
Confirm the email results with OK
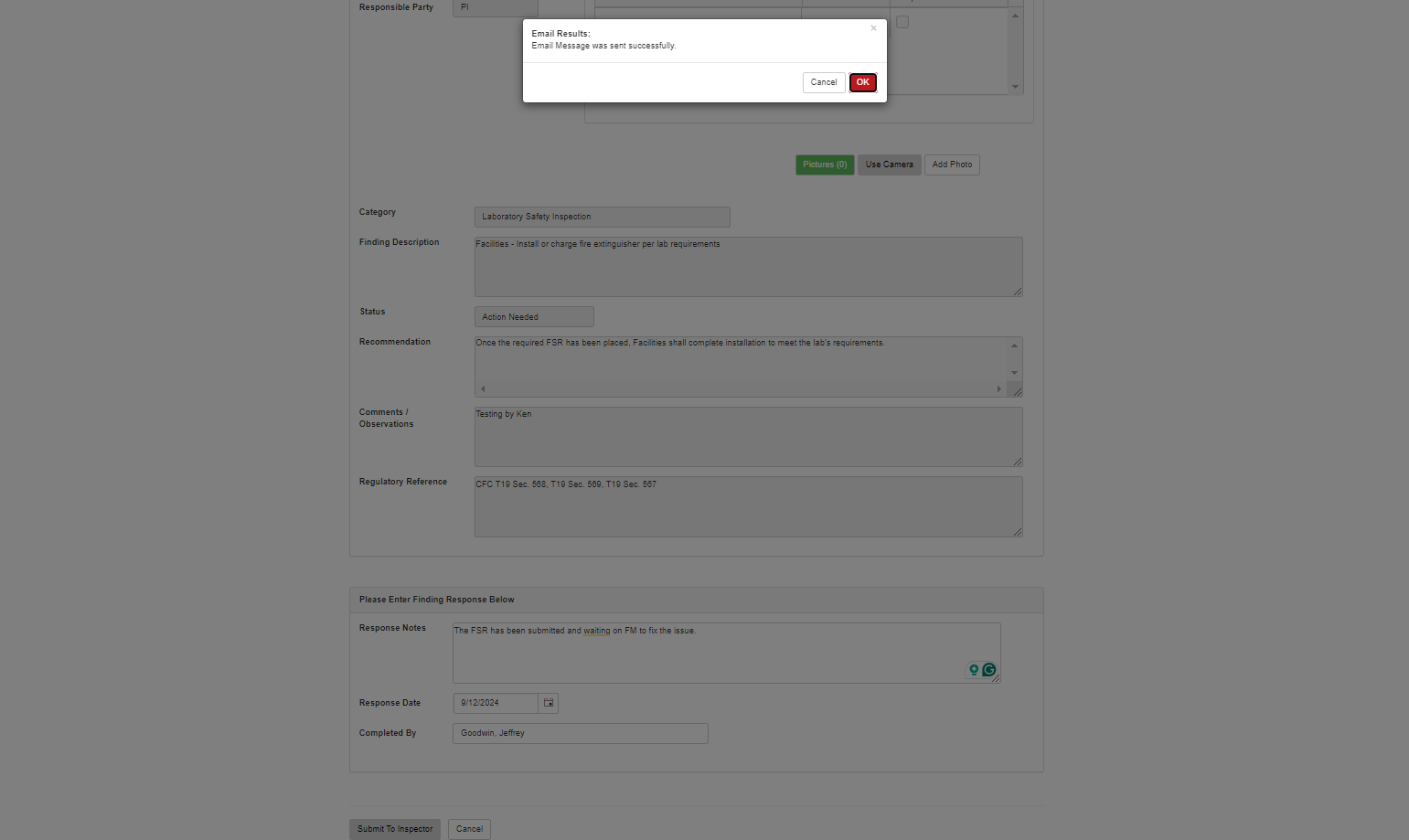pos(862,82)
